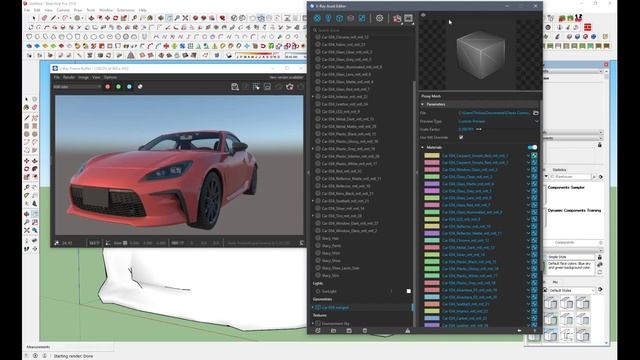The width and height of the screenshot is (640, 360).
Task: Open Lights category in Asset Editor toolbar
Action: coord(328,18)
